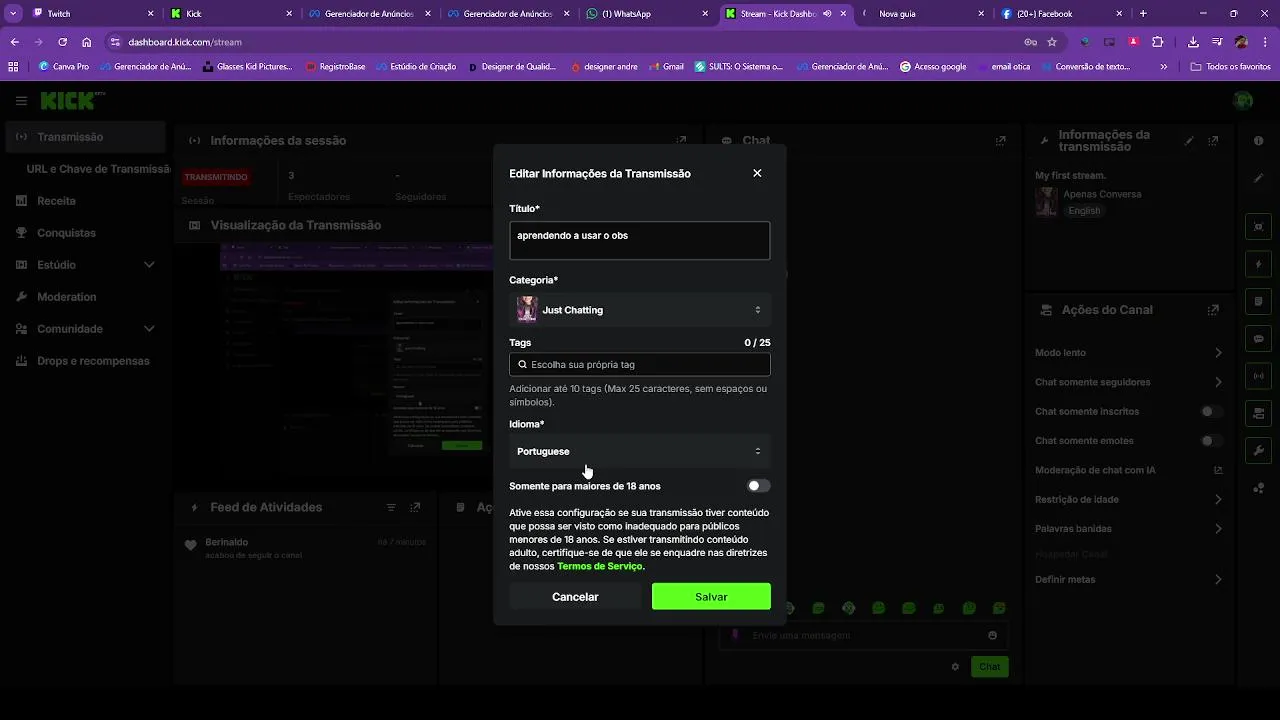Pop out the Feed de Atividades panel
The image size is (1280, 720).
(415, 508)
